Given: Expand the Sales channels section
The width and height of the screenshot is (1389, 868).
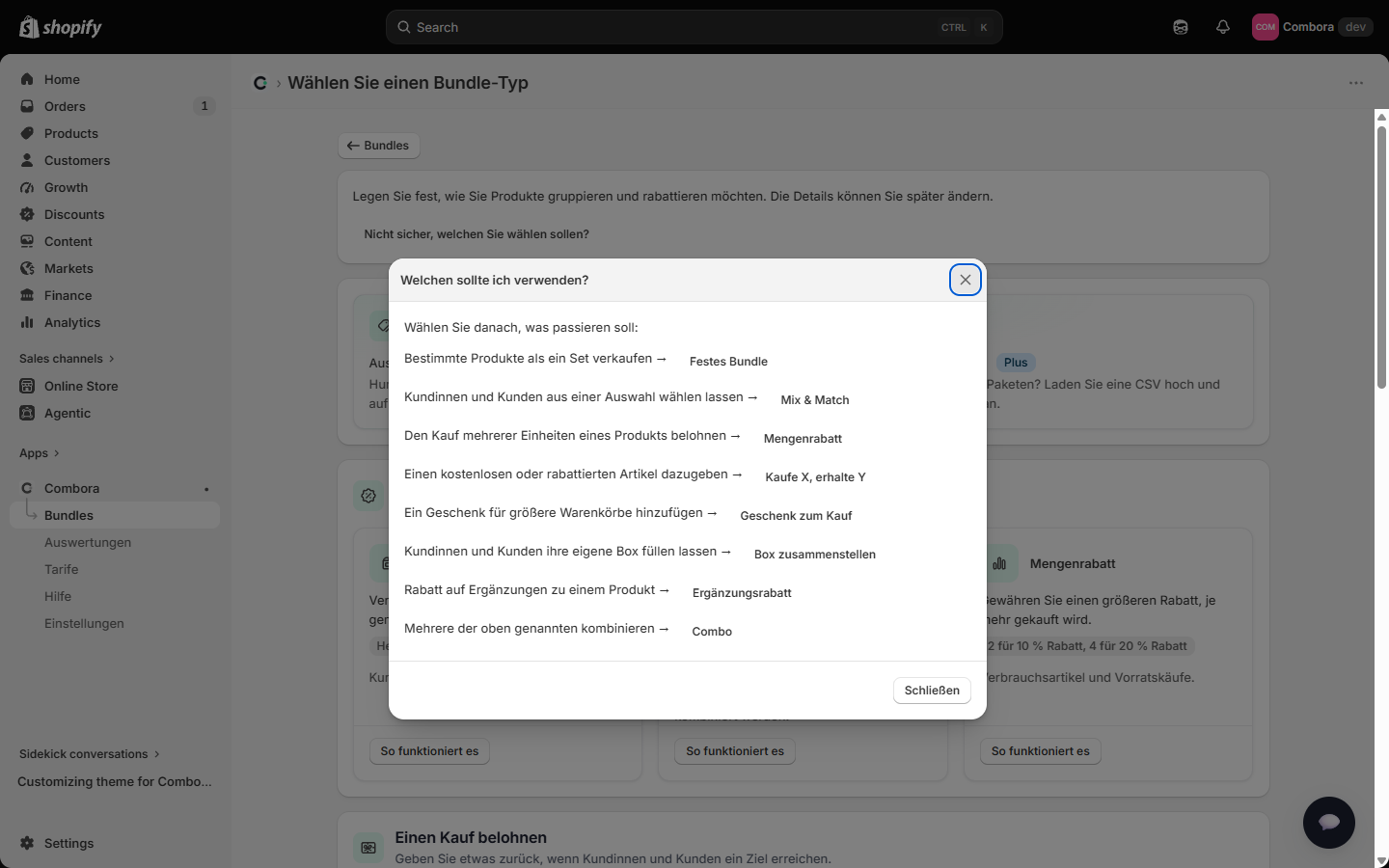Looking at the screenshot, I should pyautogui.click(x=67, y=359).
